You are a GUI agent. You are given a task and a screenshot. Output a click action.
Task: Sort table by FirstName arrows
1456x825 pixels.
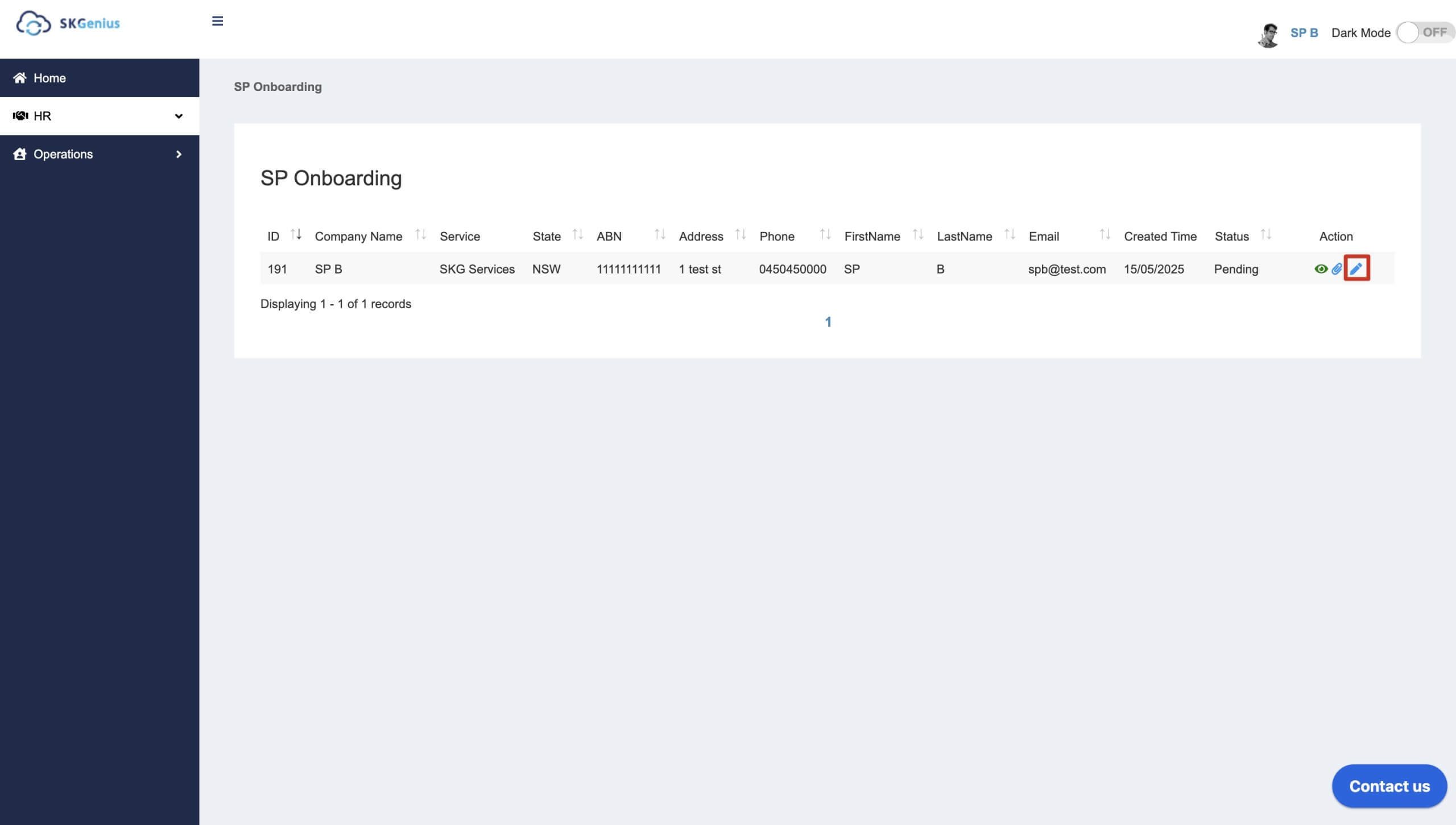[x=918, y=234]
